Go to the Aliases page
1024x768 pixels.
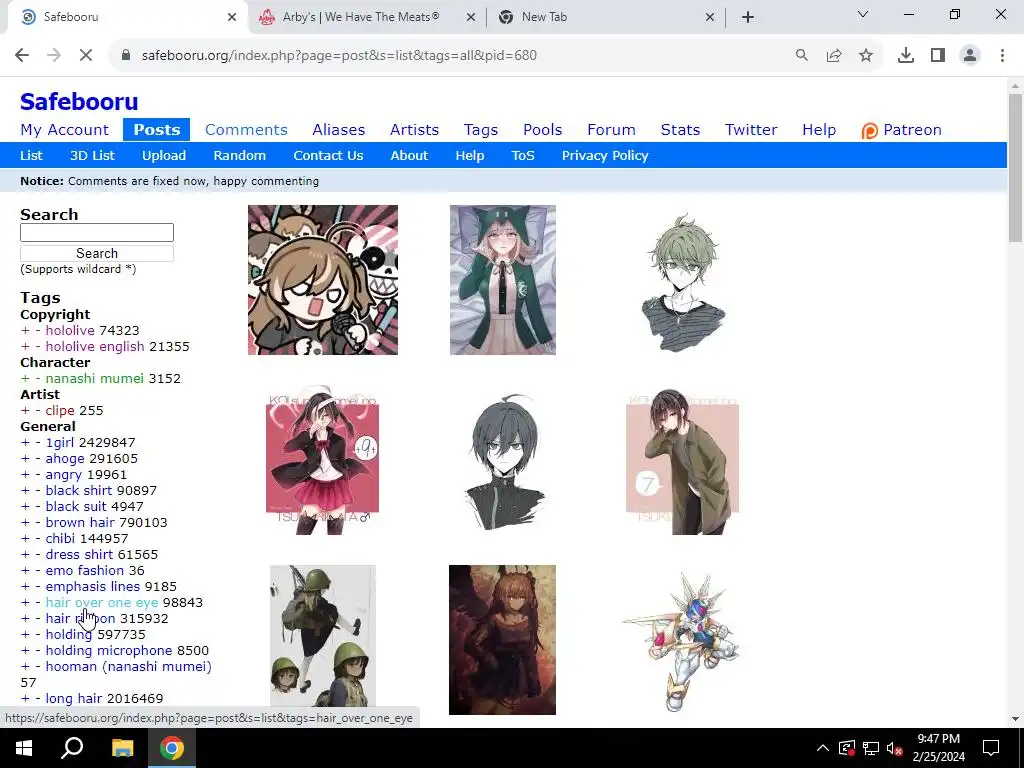pyautogui.click(x=338, y=130)
